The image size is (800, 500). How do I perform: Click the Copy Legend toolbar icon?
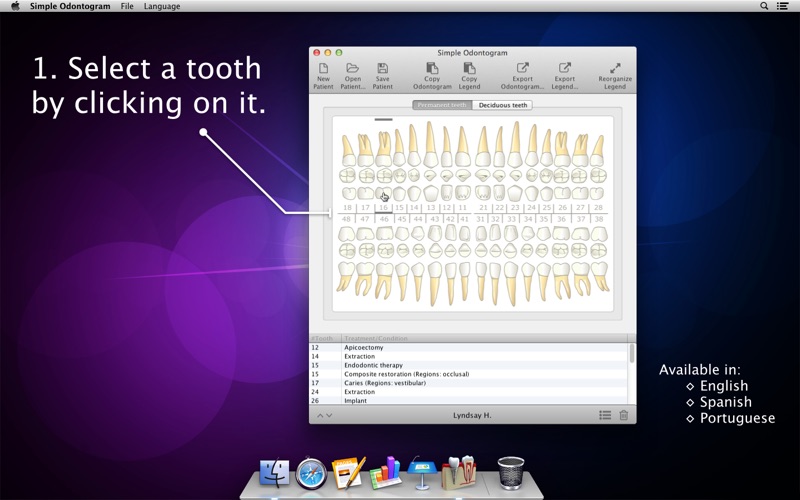point(469,76)
